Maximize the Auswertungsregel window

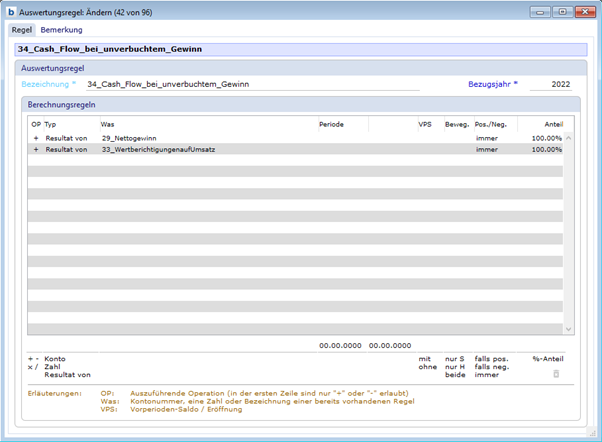pos(561,12)
